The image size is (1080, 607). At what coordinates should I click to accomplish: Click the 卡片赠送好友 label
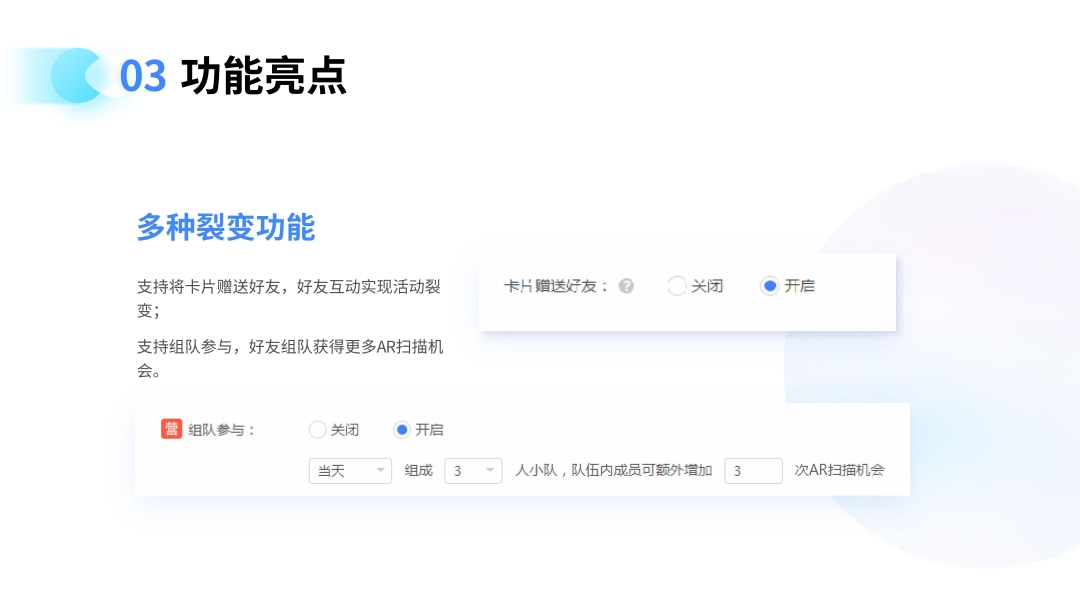[556, 286]
